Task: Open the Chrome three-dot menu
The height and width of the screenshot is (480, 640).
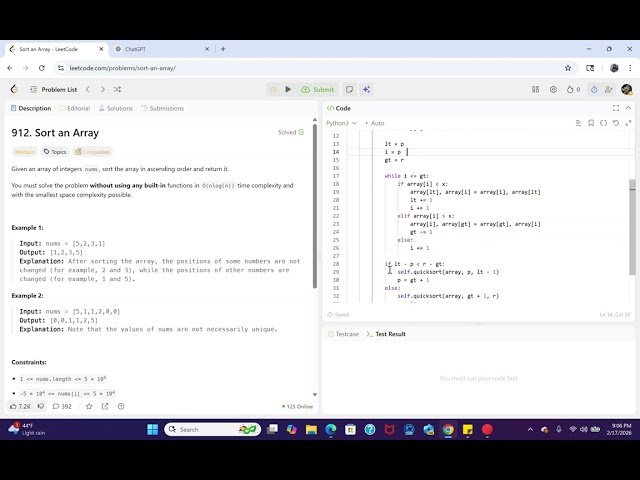Action: 630,68
